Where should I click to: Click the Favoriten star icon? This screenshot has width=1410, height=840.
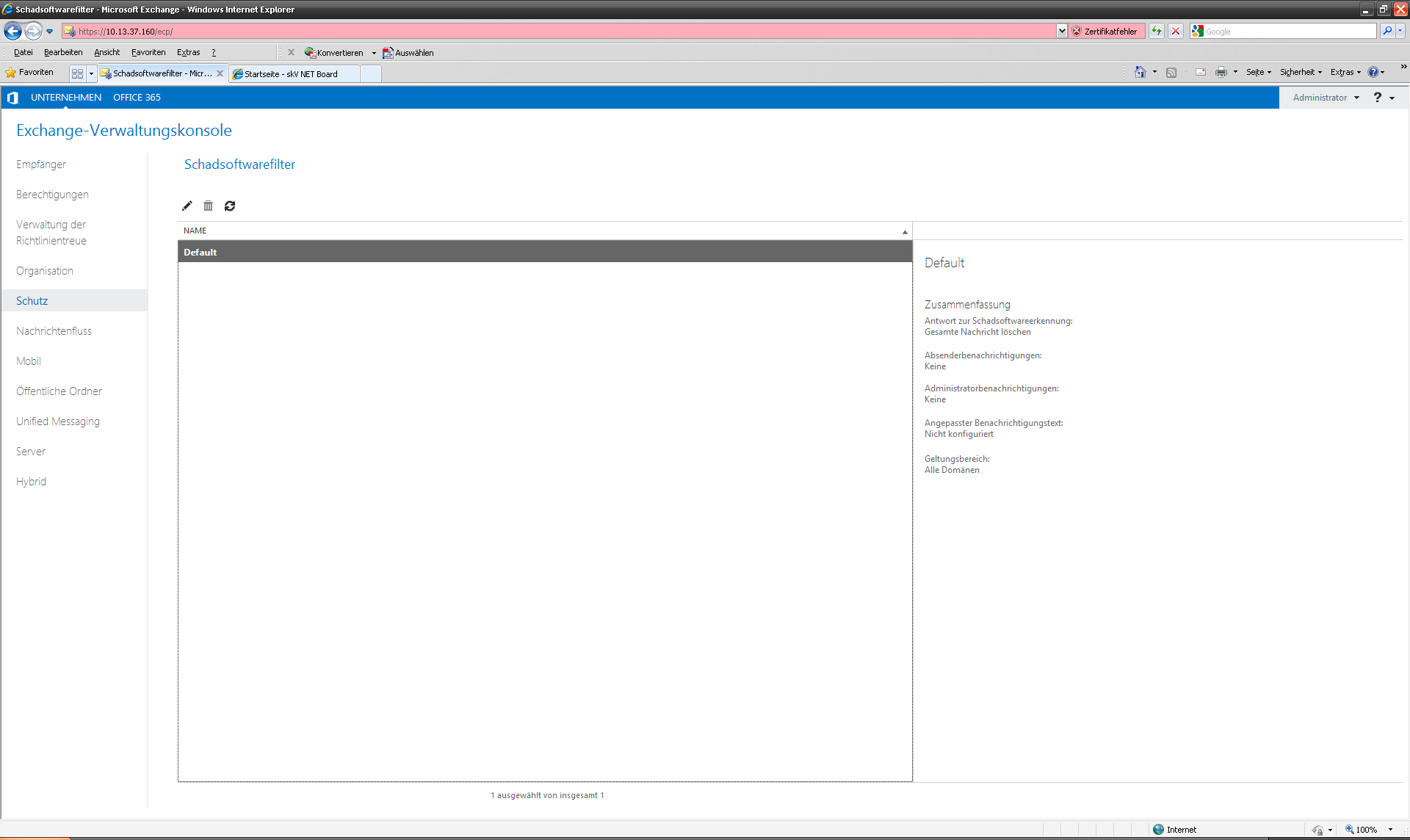tap(11, 72)
